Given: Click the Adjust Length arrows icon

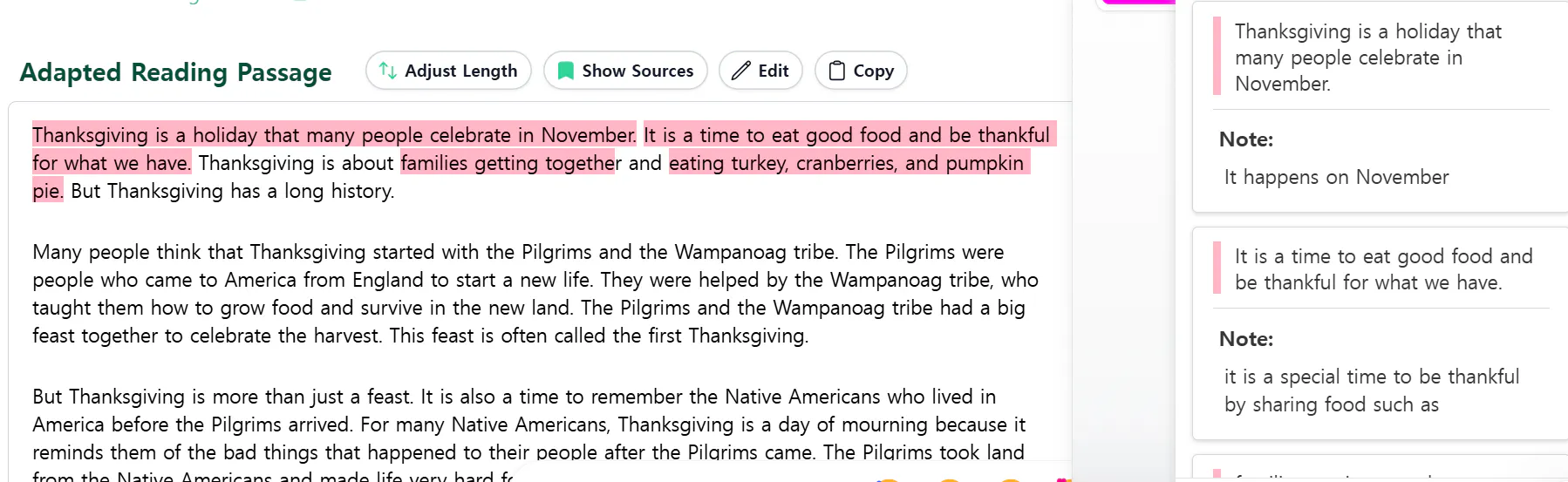Looking at the screenshot, I should pyautogui.click(x=388, y=71).
